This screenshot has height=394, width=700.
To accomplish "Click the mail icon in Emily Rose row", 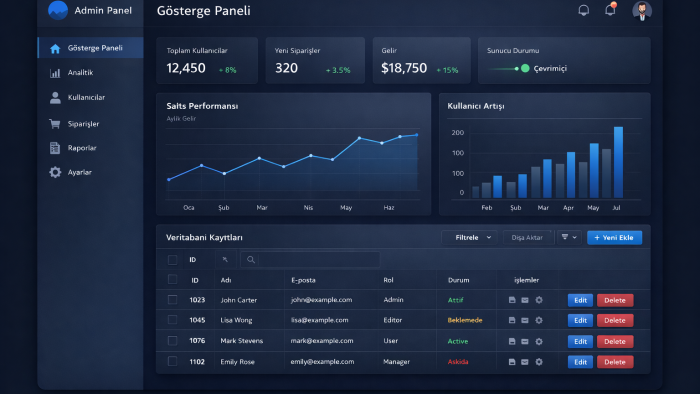I will (525, 362).
